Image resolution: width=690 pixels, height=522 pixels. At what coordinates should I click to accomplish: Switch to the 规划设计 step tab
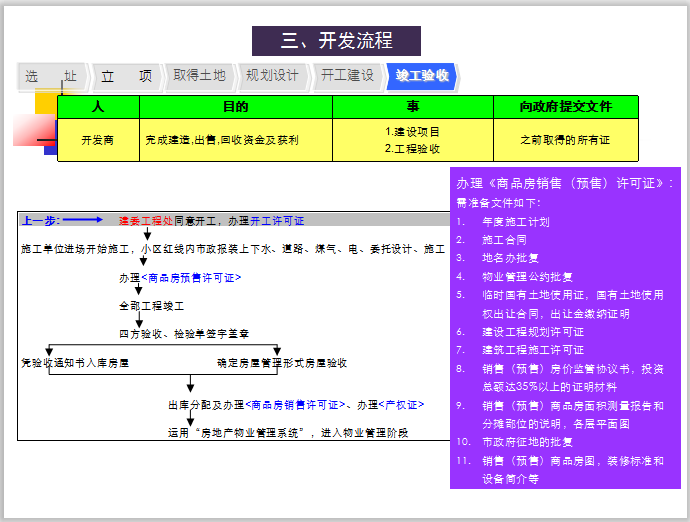pos(272,76)
